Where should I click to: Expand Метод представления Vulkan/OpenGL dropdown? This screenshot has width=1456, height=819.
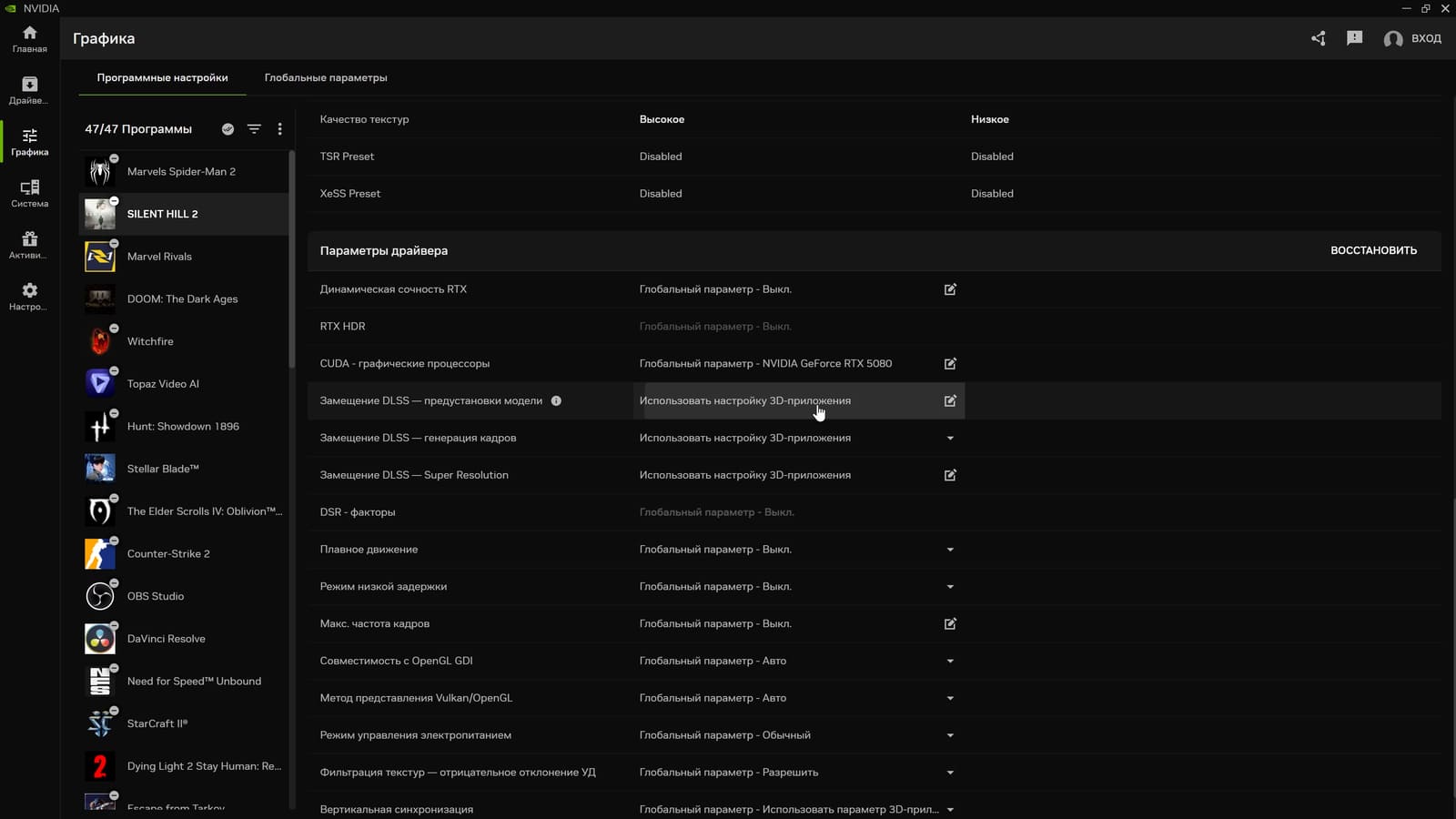(x=950, y=698)
